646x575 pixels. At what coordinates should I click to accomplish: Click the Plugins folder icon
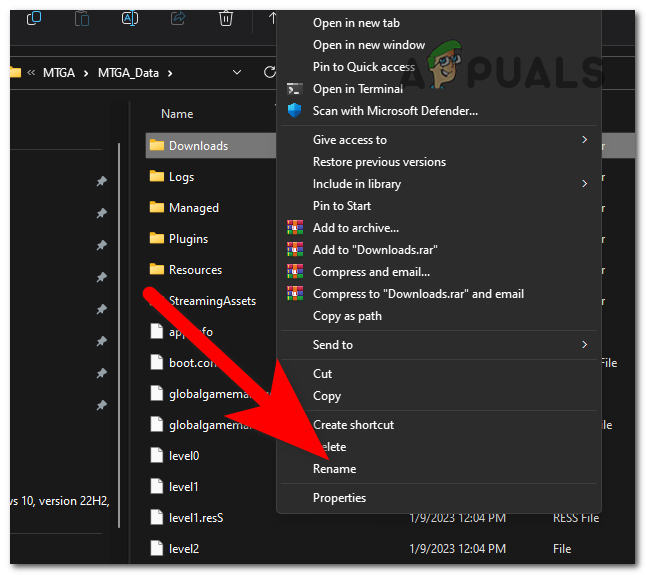tap(157, 238)
